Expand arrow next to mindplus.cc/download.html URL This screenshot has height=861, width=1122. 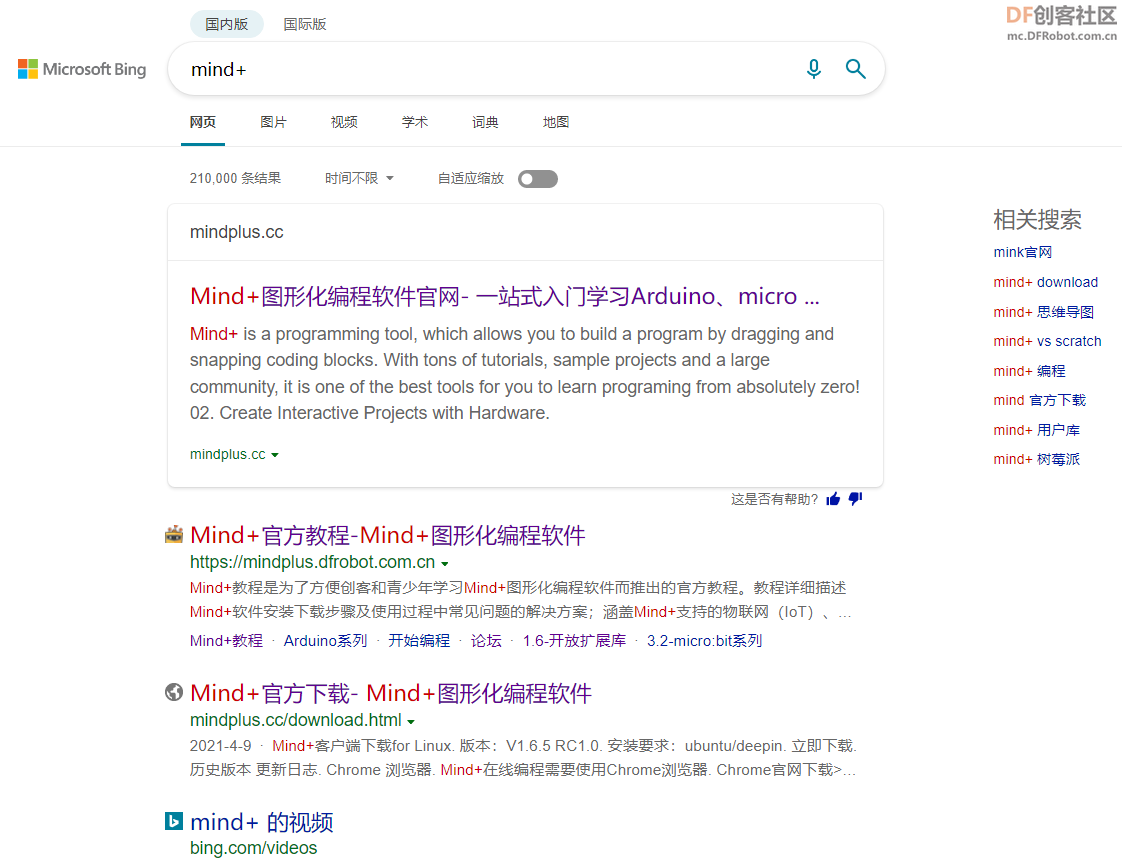tap(411, 721)
